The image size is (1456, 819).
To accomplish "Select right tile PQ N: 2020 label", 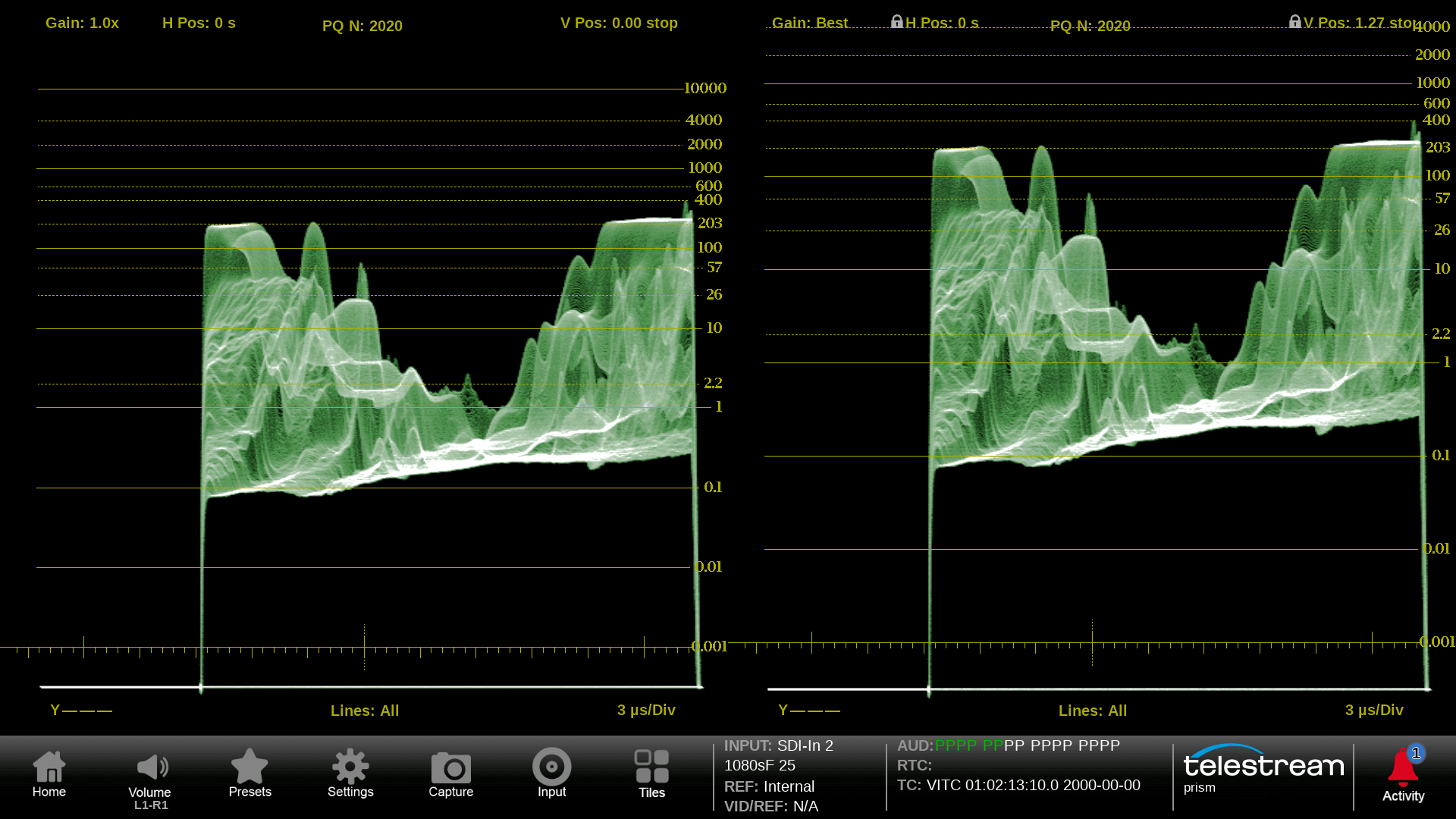I will (1090, 26).
